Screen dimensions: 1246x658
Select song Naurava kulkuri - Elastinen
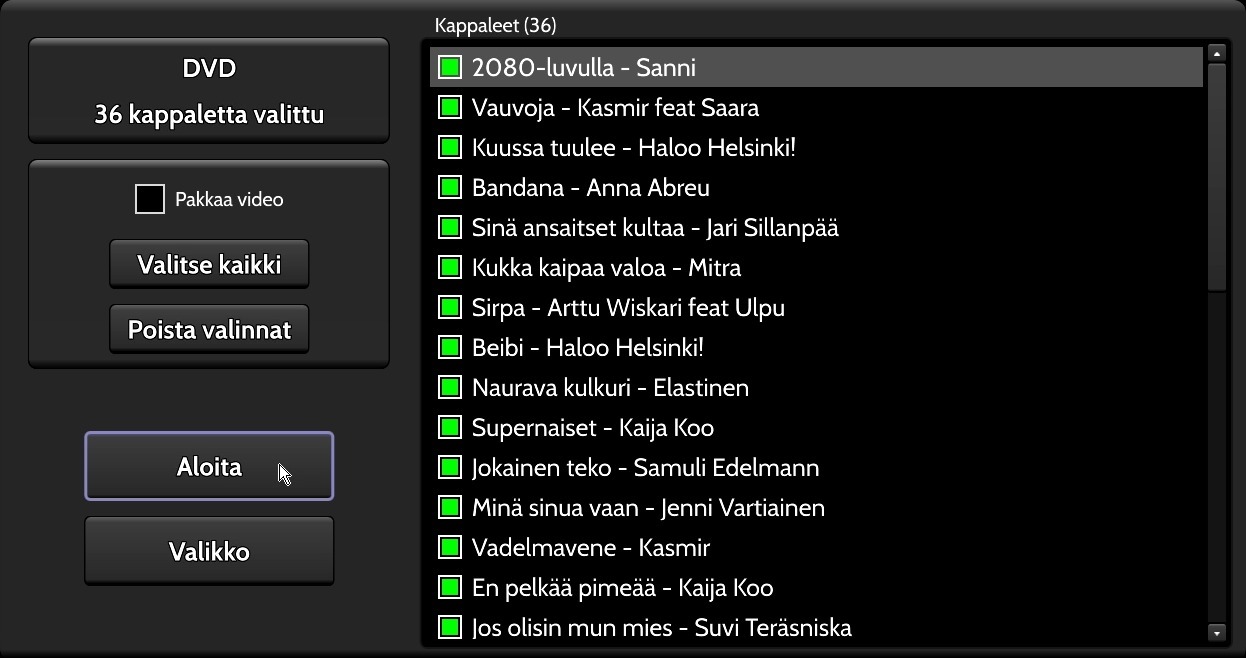(x=610, y=388)
